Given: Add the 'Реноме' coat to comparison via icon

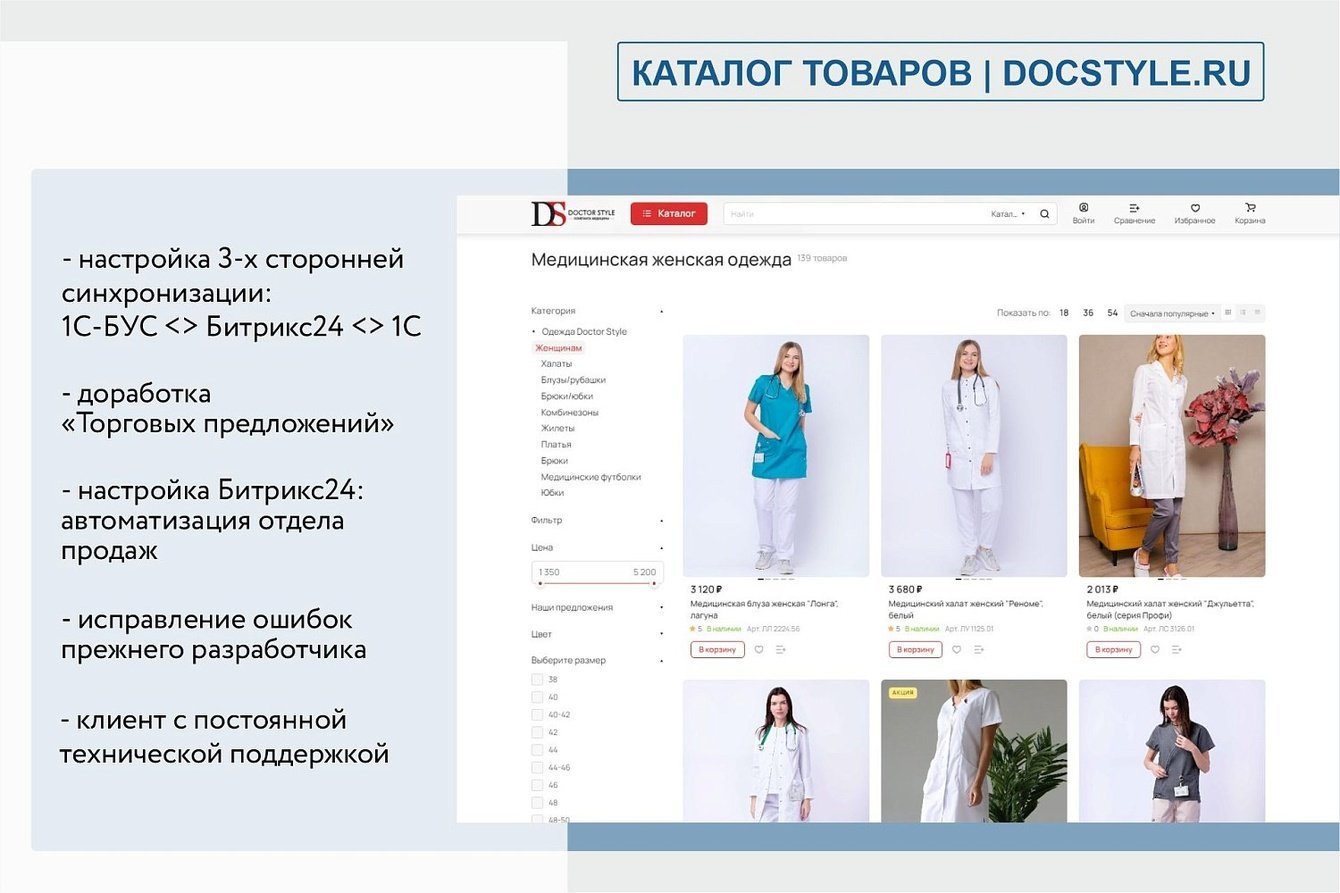Looking at the screenshot, I should coord(979,649).
